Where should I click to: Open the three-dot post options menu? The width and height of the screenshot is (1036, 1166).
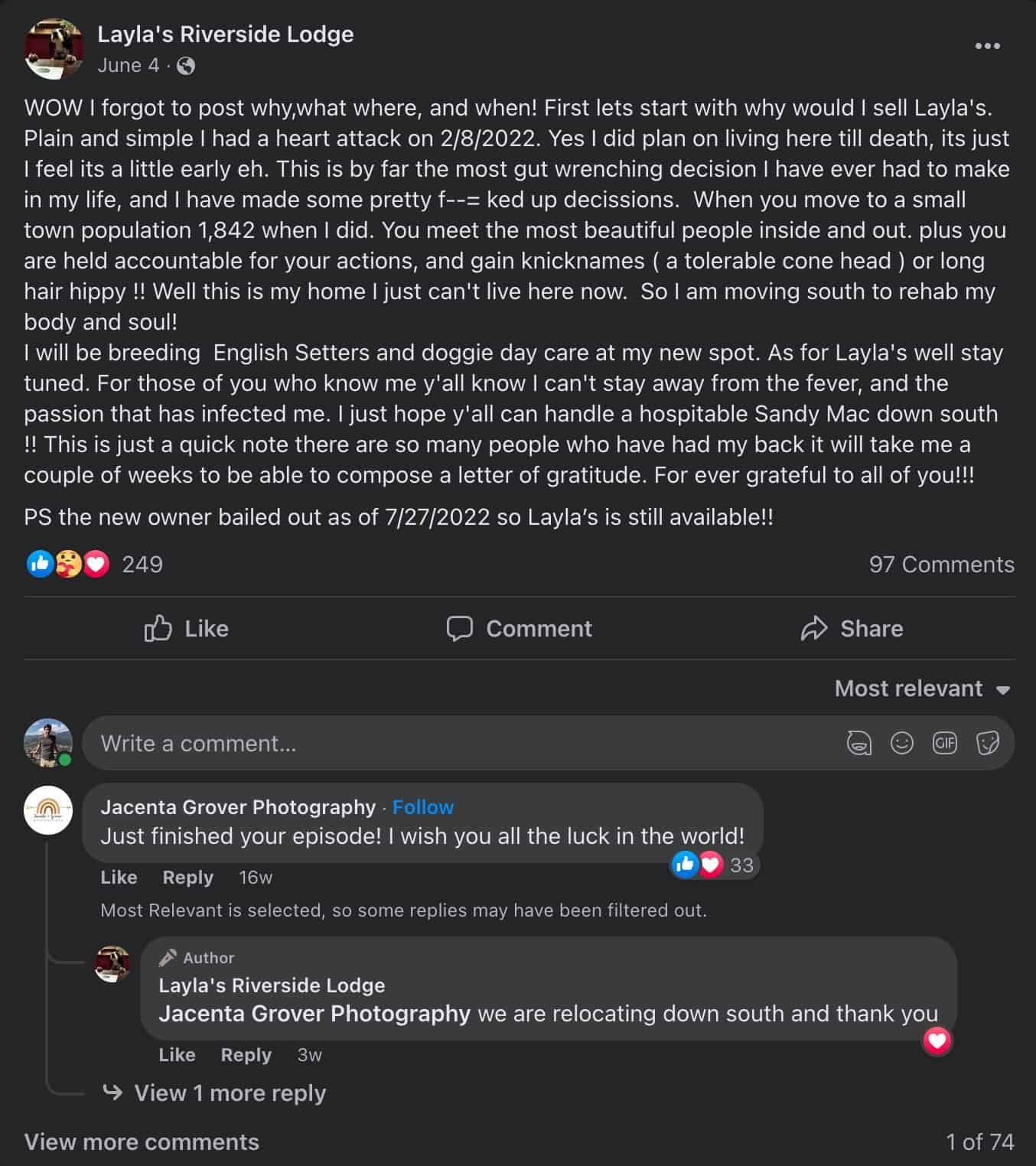pos(987,46)
